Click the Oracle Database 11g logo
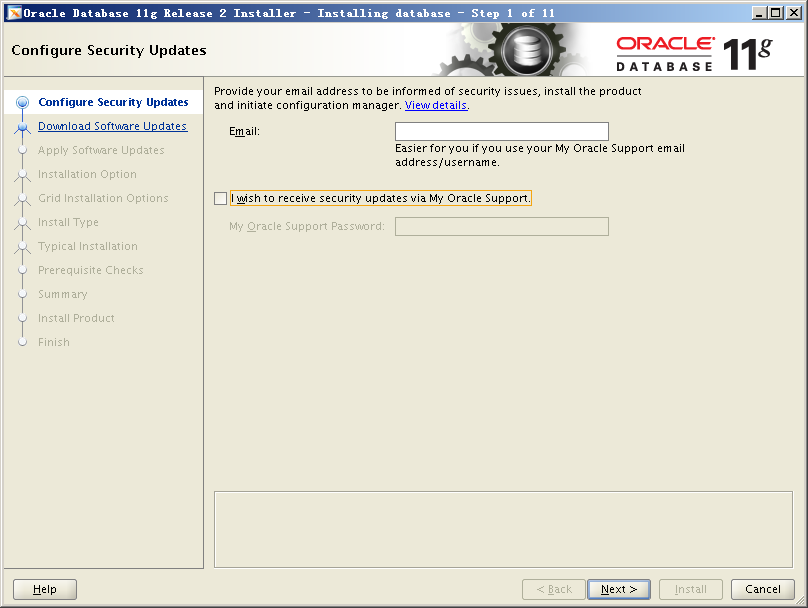The height and width of the screenshot is (608, 808). tap(694, 52)
